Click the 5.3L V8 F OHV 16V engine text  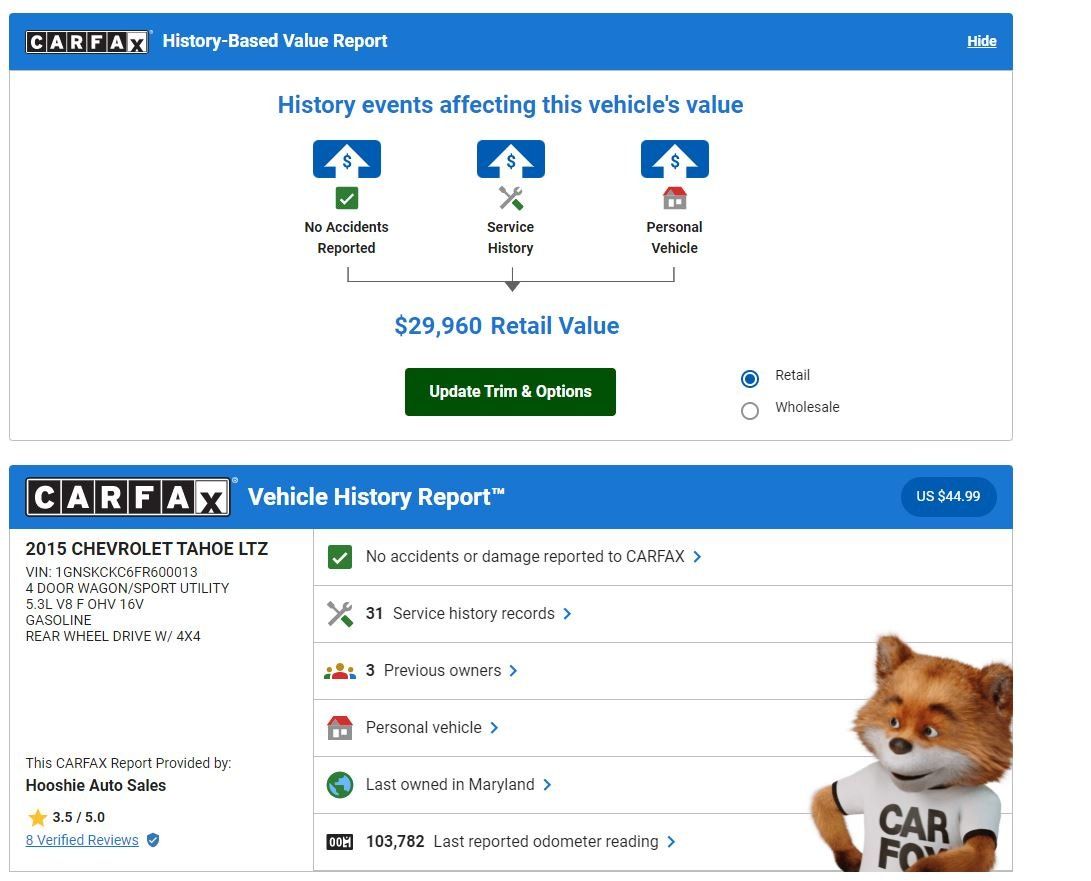click(85, 604)
